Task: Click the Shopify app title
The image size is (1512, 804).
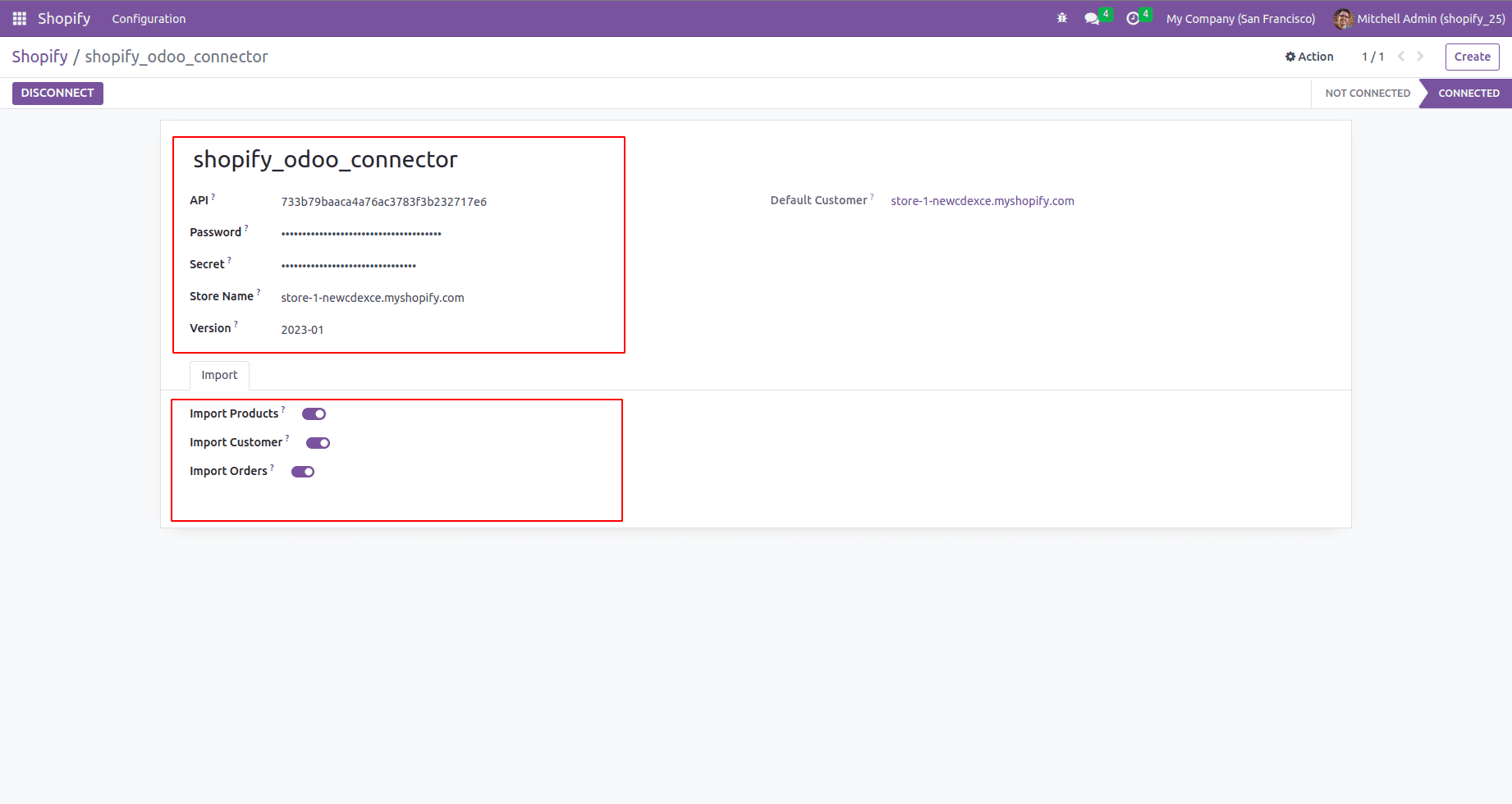Action: 64,18
